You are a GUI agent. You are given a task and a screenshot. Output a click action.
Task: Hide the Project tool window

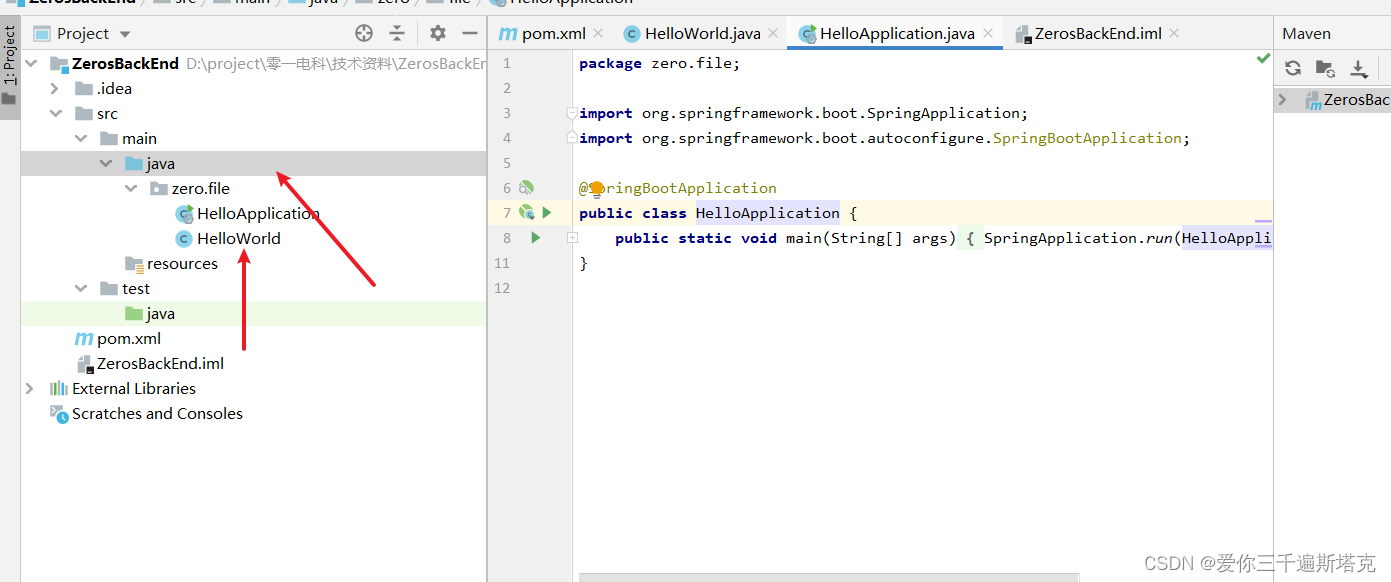pyautogui.click(x=470, y=33)
